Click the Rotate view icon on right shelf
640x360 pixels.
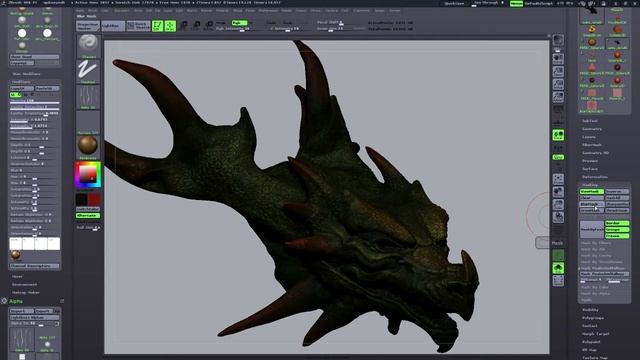tap(558, 217)
